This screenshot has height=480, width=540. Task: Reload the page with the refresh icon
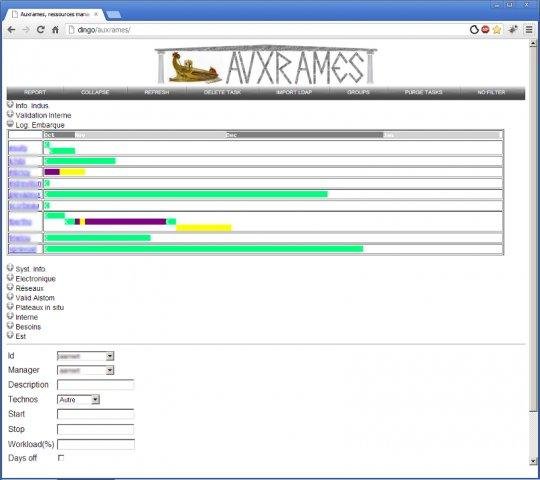(41, 30)
